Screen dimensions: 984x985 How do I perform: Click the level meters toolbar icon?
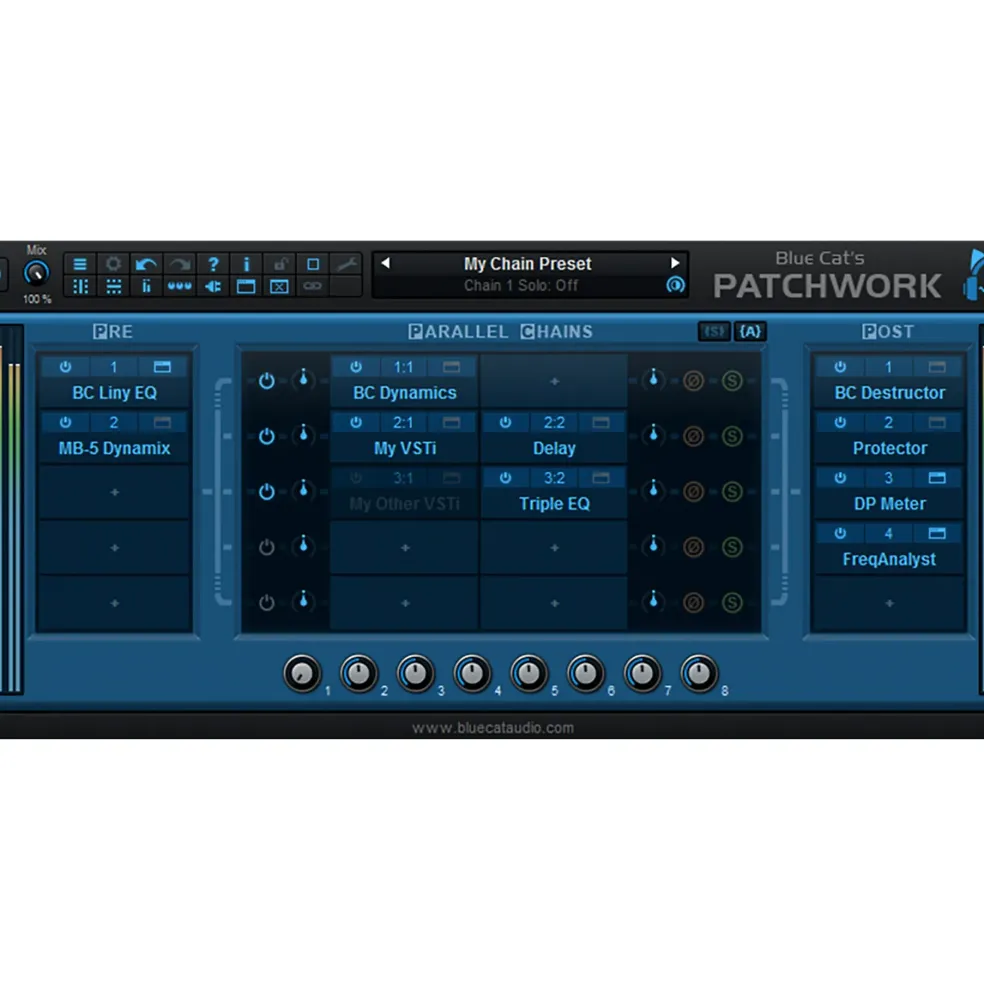(x=146, y=286)
